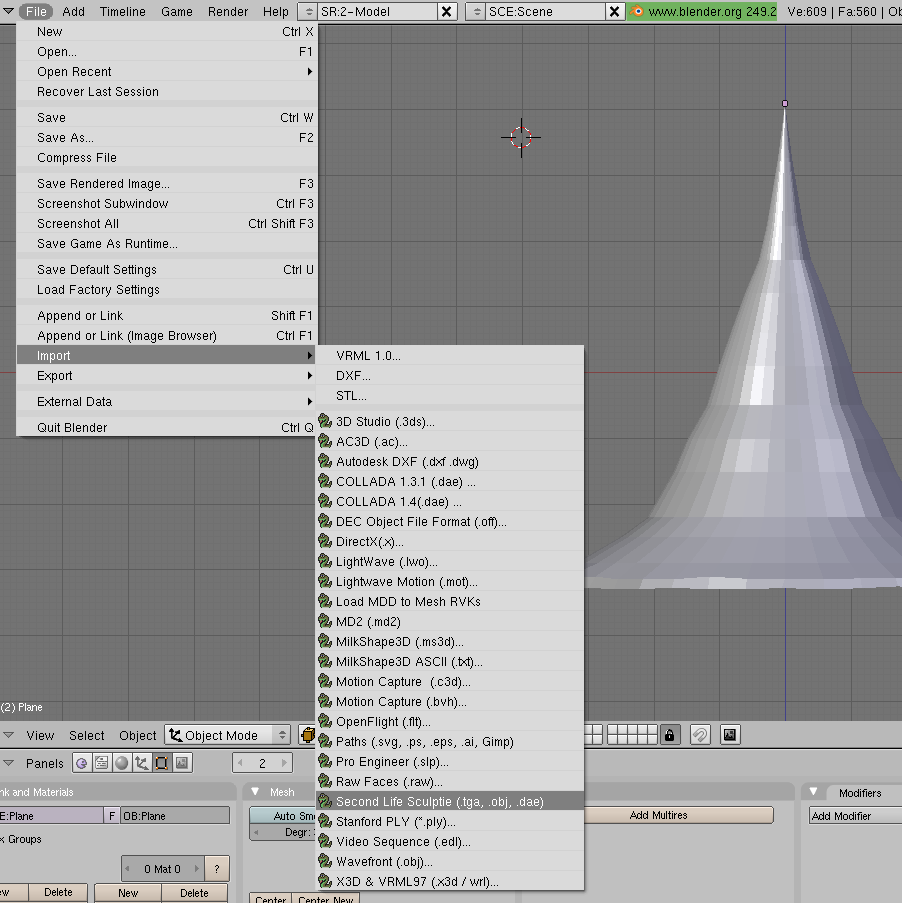Edit the OB:Plane name field
902x903 pixels.
[x=175, y=815]
